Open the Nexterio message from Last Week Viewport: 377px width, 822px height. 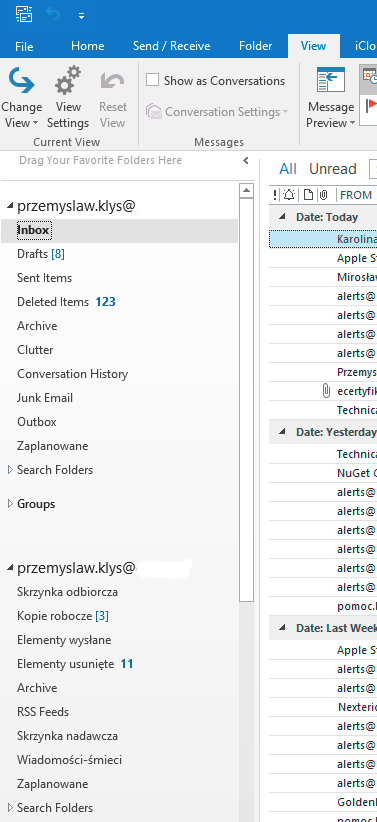[x=323, y=707]
